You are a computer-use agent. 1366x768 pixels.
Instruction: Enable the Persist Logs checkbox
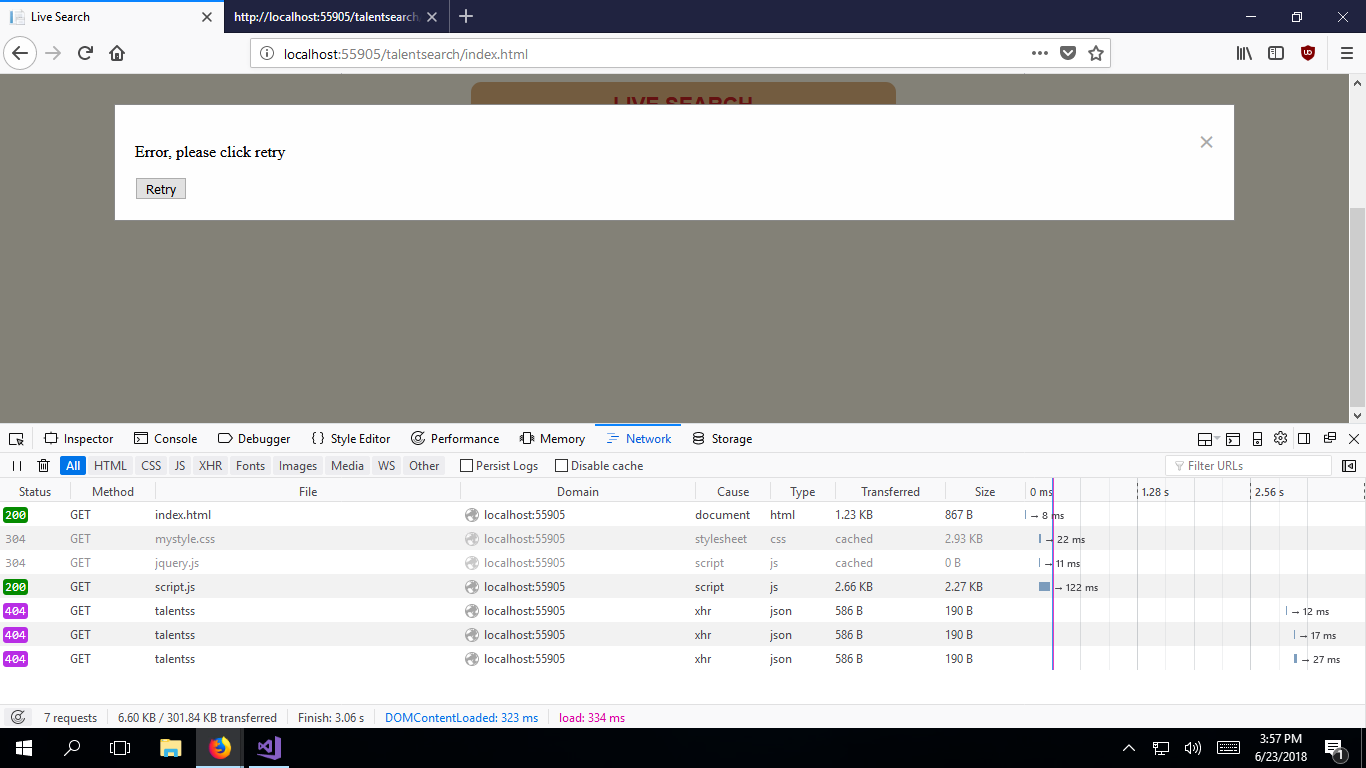click(466, 466)
